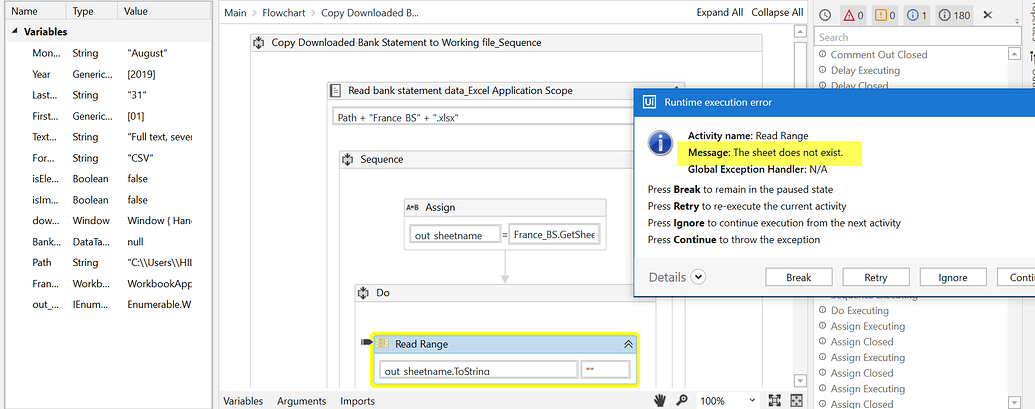Collapse the Read Range activity chevron

tap(628, 343)
